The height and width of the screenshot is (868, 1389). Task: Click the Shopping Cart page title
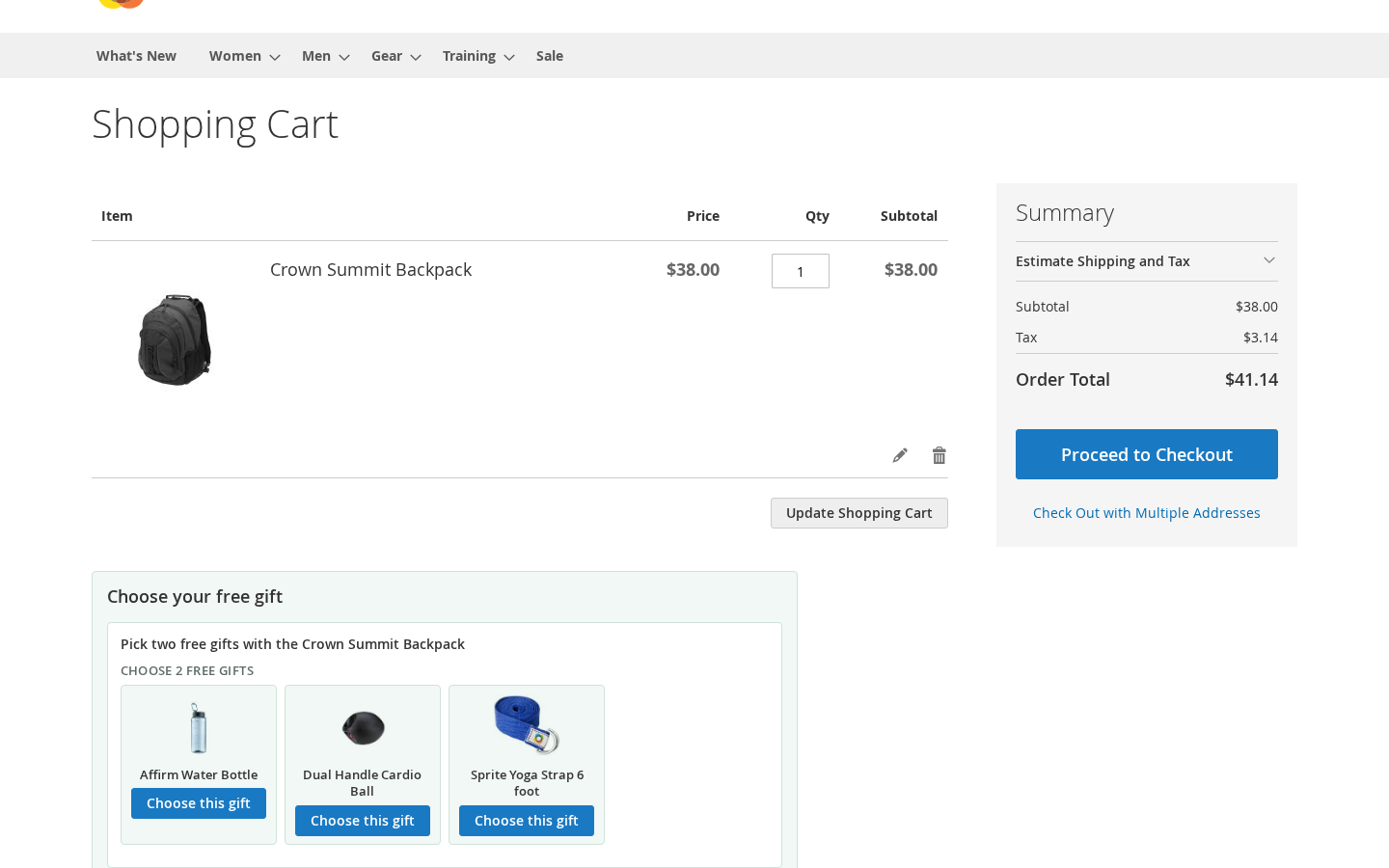tap(215, 124)
